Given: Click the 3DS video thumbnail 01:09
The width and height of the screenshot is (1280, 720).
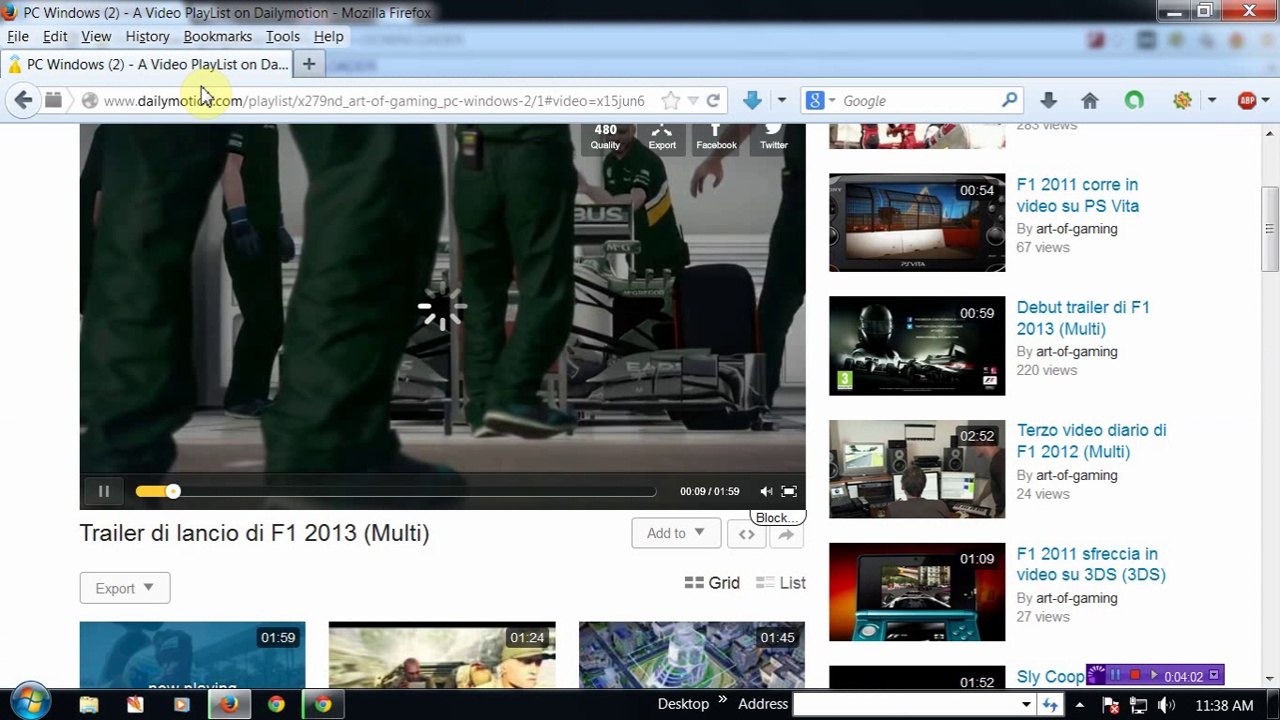Looking at the screenshot, I should tap(917, 592).
